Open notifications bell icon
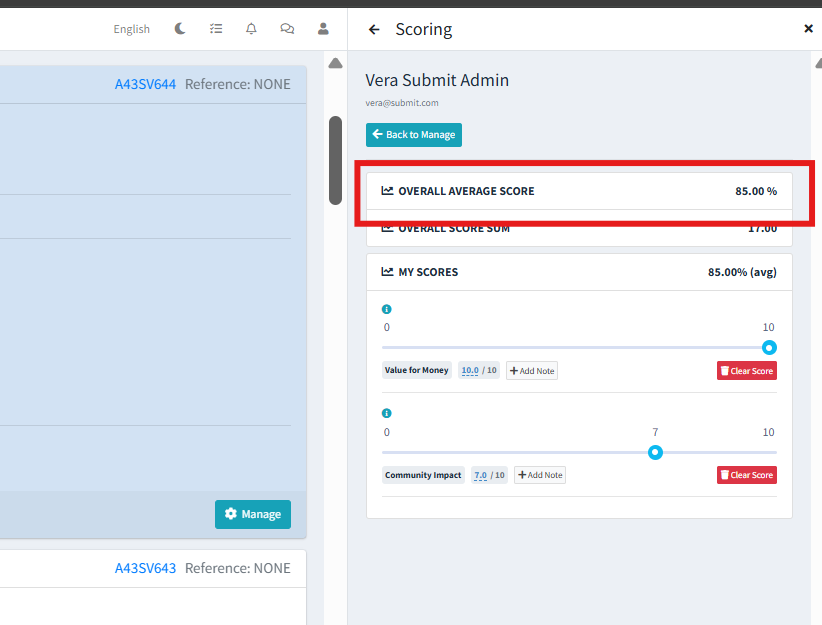The image size is (822, 625). [x=251, y=29]
